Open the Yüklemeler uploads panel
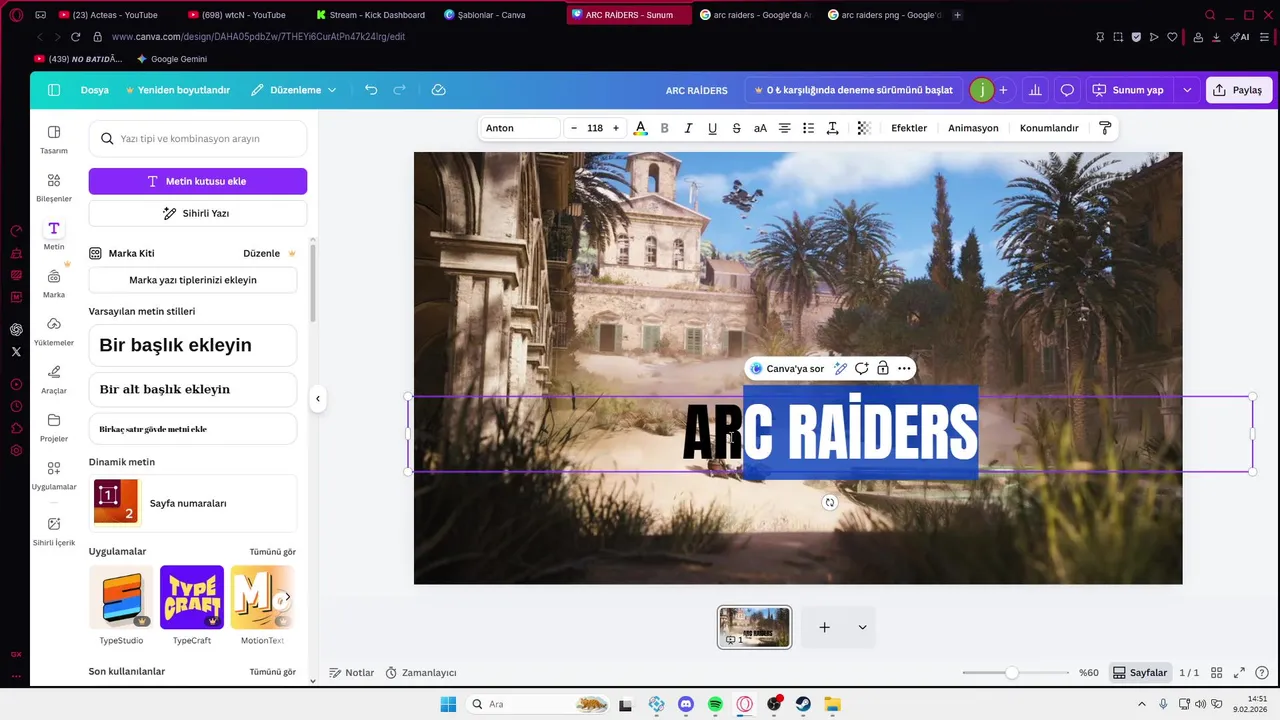 (x=54, y=331)
